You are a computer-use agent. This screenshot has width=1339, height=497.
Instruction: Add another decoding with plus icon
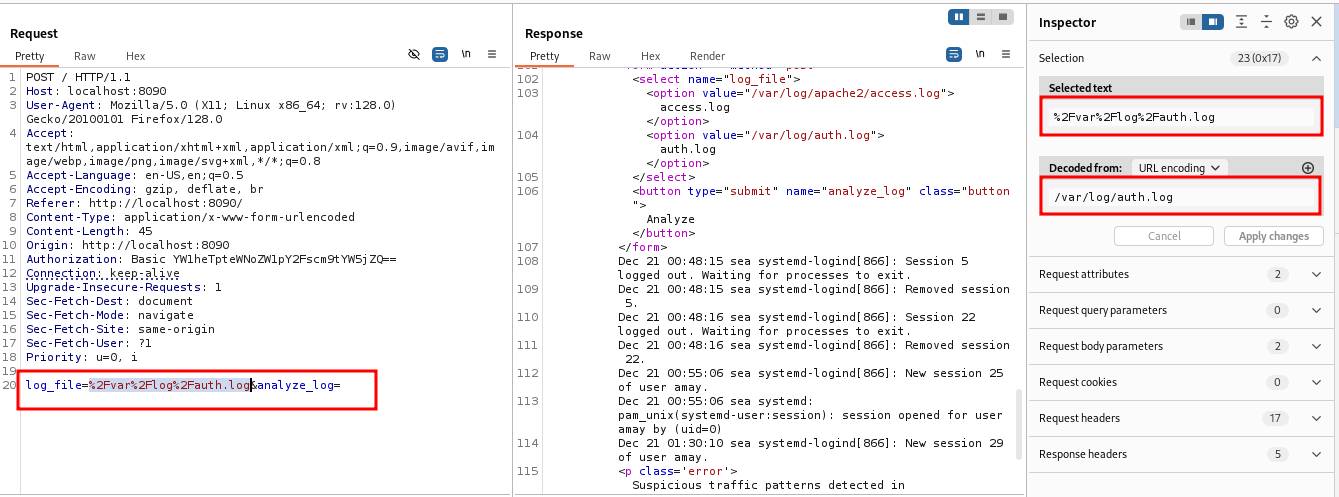point(1308,168)
